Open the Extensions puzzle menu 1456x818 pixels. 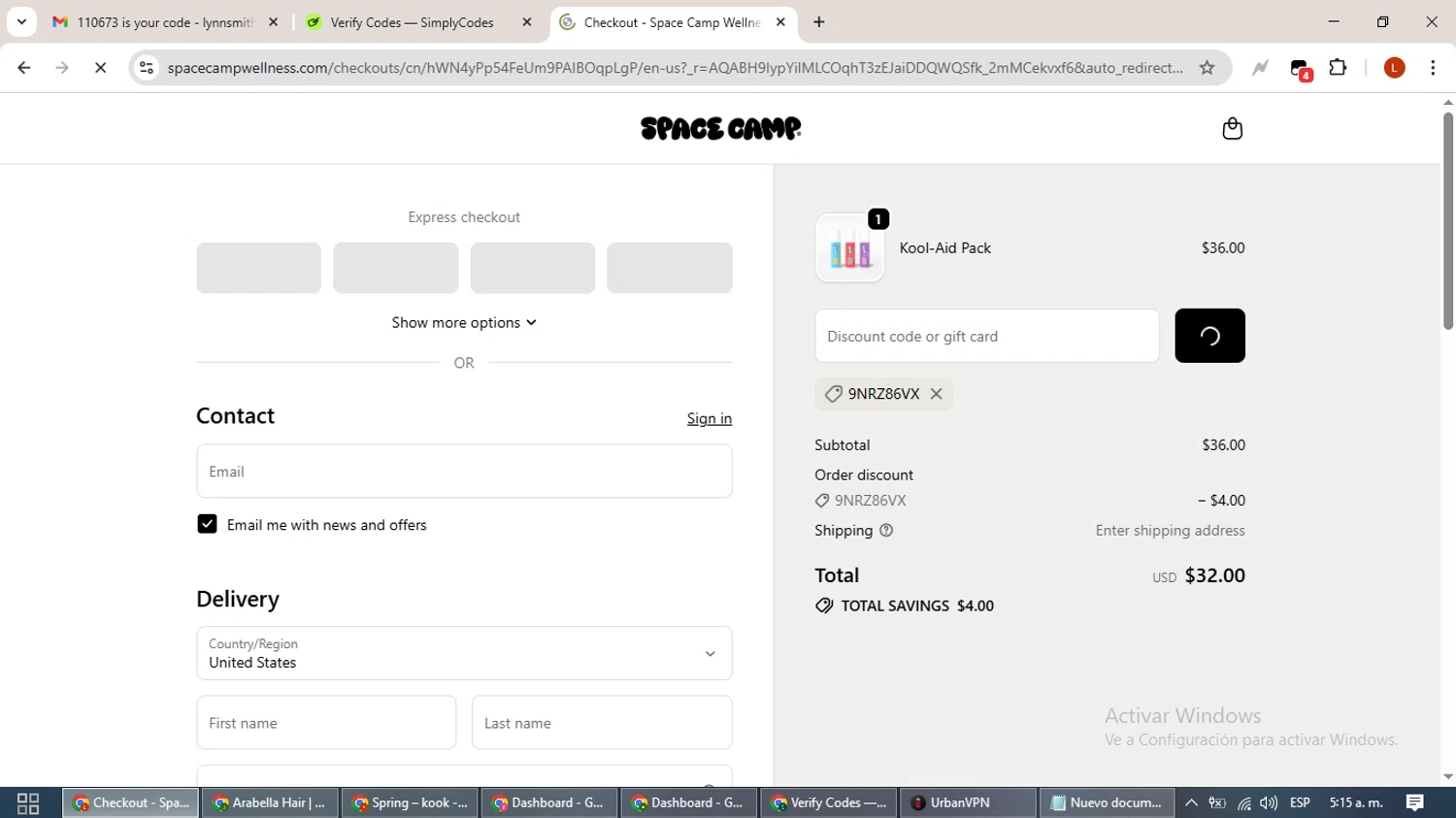pos(1339,68)
